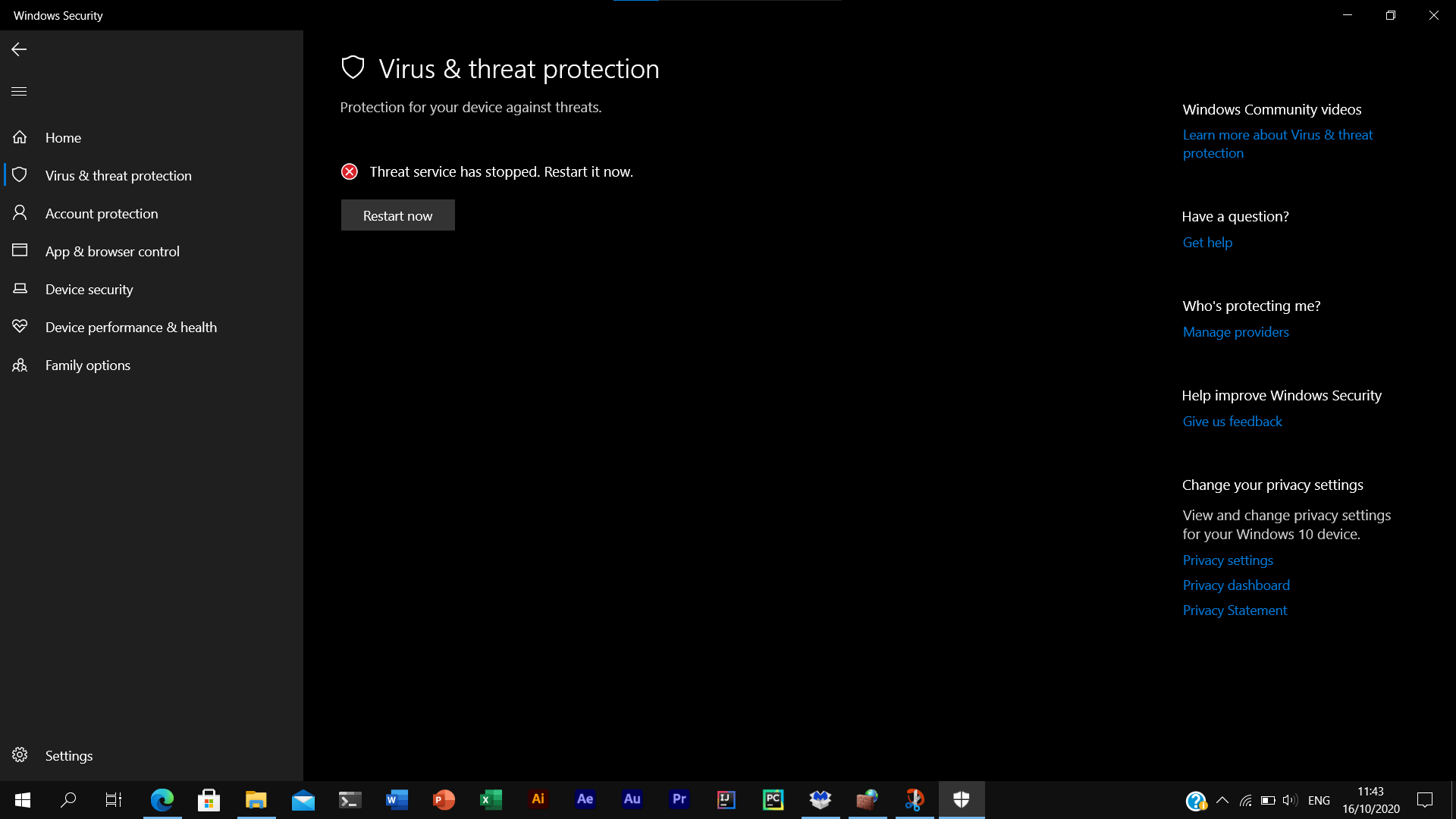The width and height of the screenshot is (1456, 819).
Task: Launch Adobe Illustrator from taskbar
Action: 538,800
